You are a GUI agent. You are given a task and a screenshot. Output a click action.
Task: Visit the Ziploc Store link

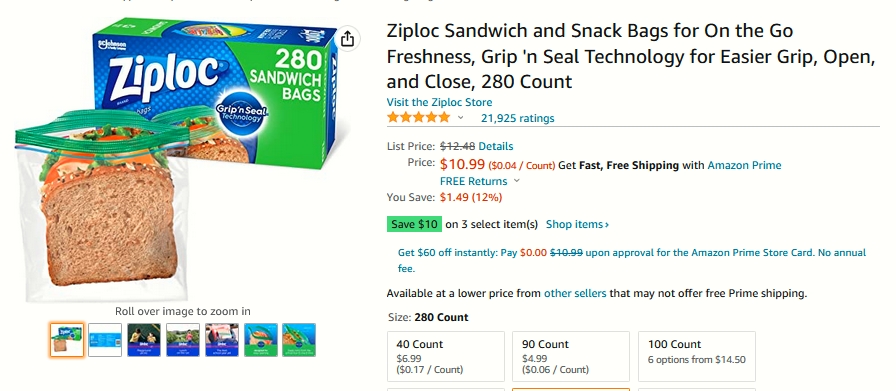tap(439, 102)
